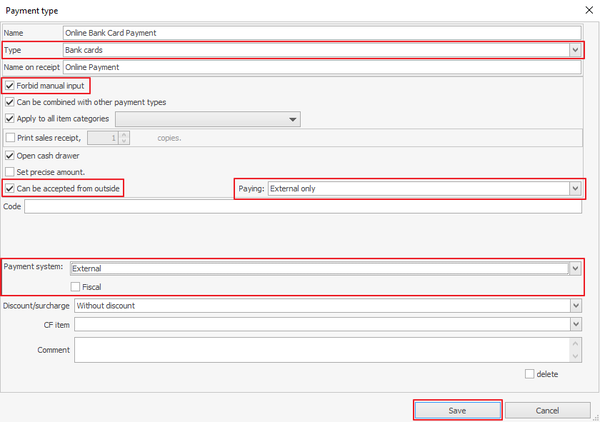Toggle Can be combined with other payment types
Viewport: 600px width, 422px height.
(x=10, y=102)
